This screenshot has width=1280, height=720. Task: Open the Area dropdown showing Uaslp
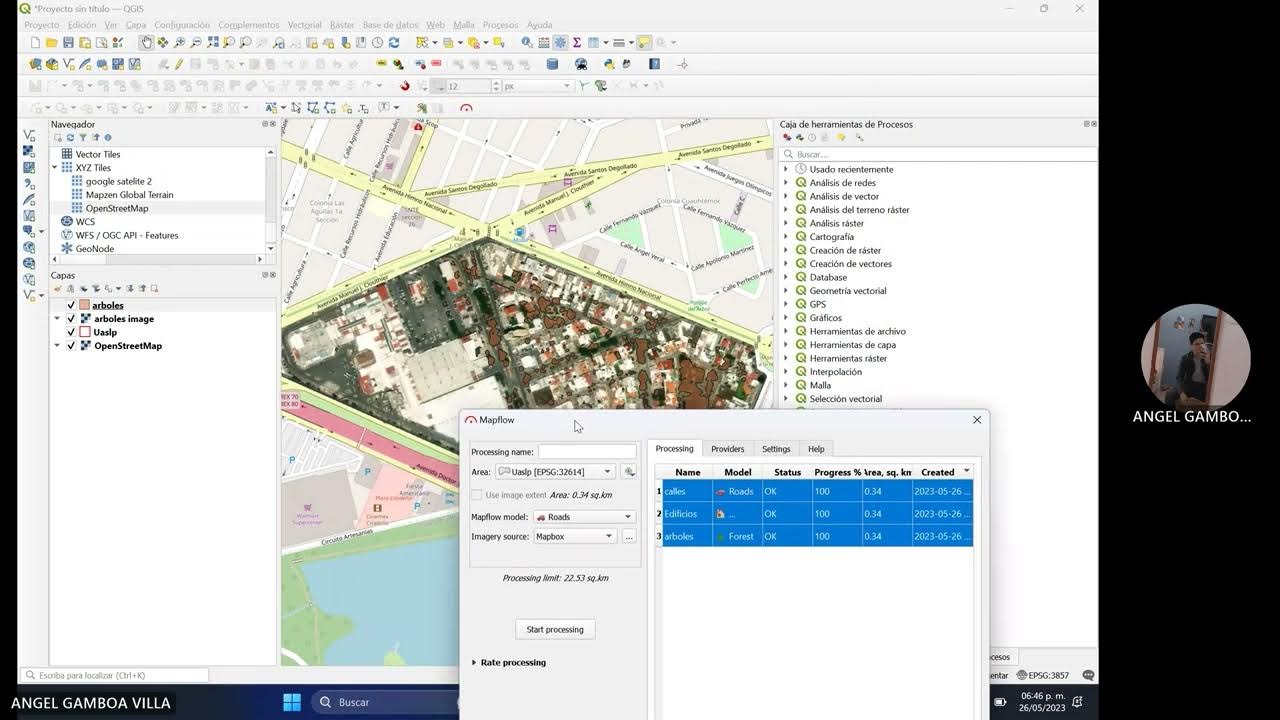556,472
